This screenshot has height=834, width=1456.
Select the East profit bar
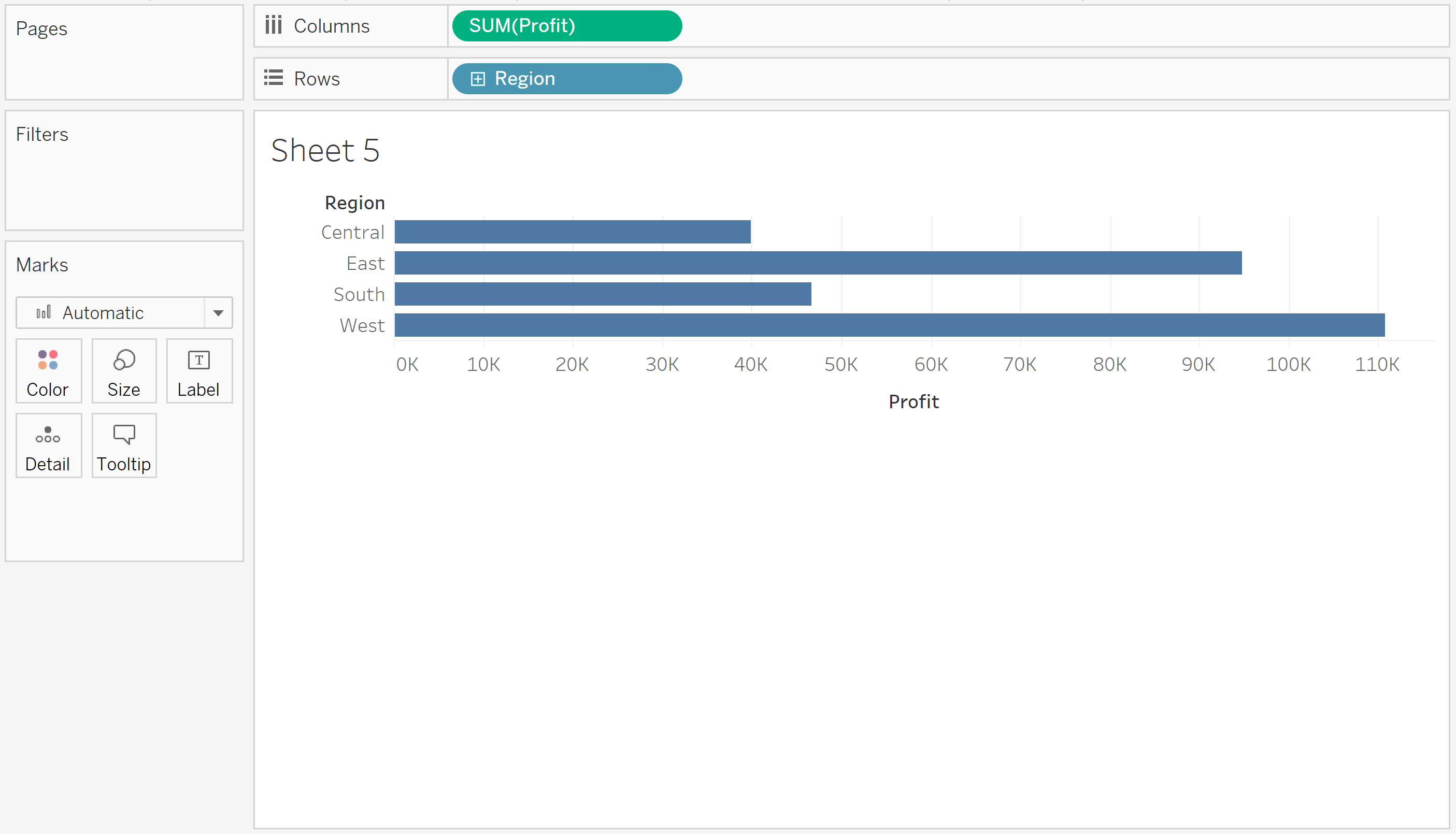(817, 263)
